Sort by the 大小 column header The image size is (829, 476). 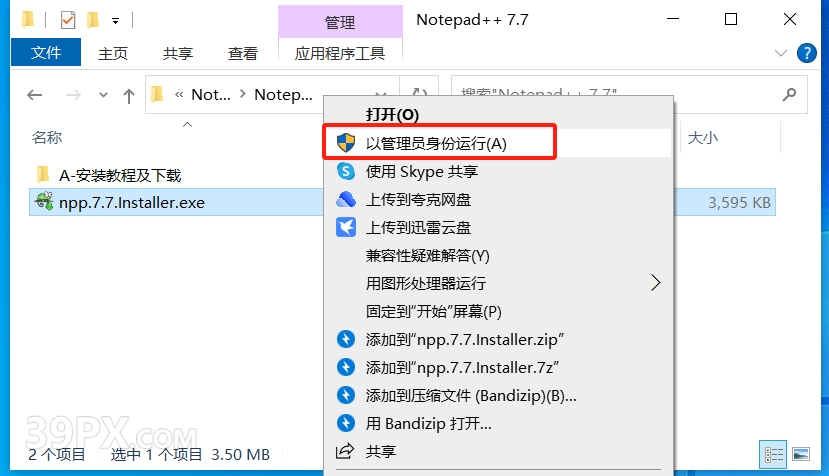pyautogui.click(x=702, y=138)
